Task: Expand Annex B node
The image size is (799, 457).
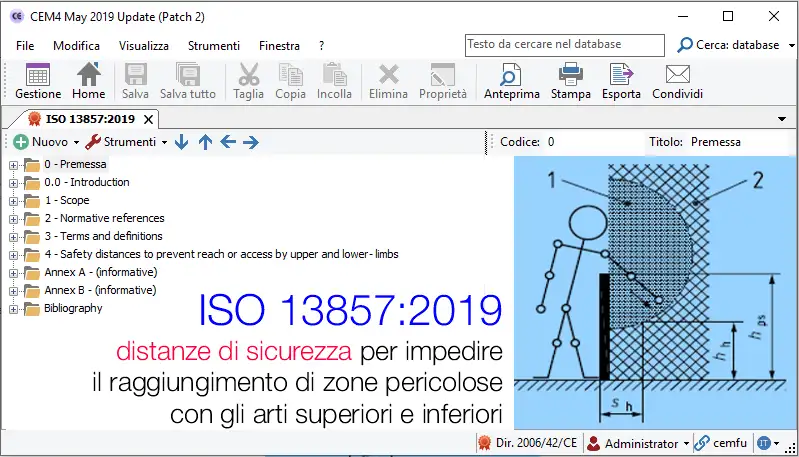Action: pyautogui.click(x=13, y=291)
